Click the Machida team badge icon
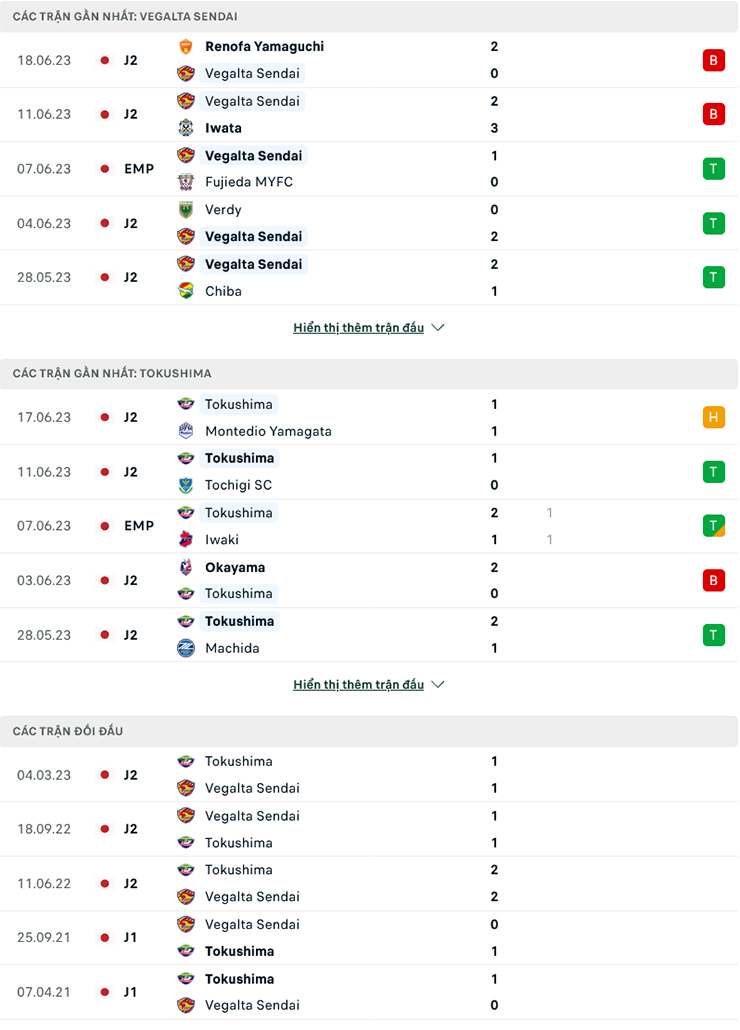This screenshot has width=740, height=1030. (x=186, y=648)
